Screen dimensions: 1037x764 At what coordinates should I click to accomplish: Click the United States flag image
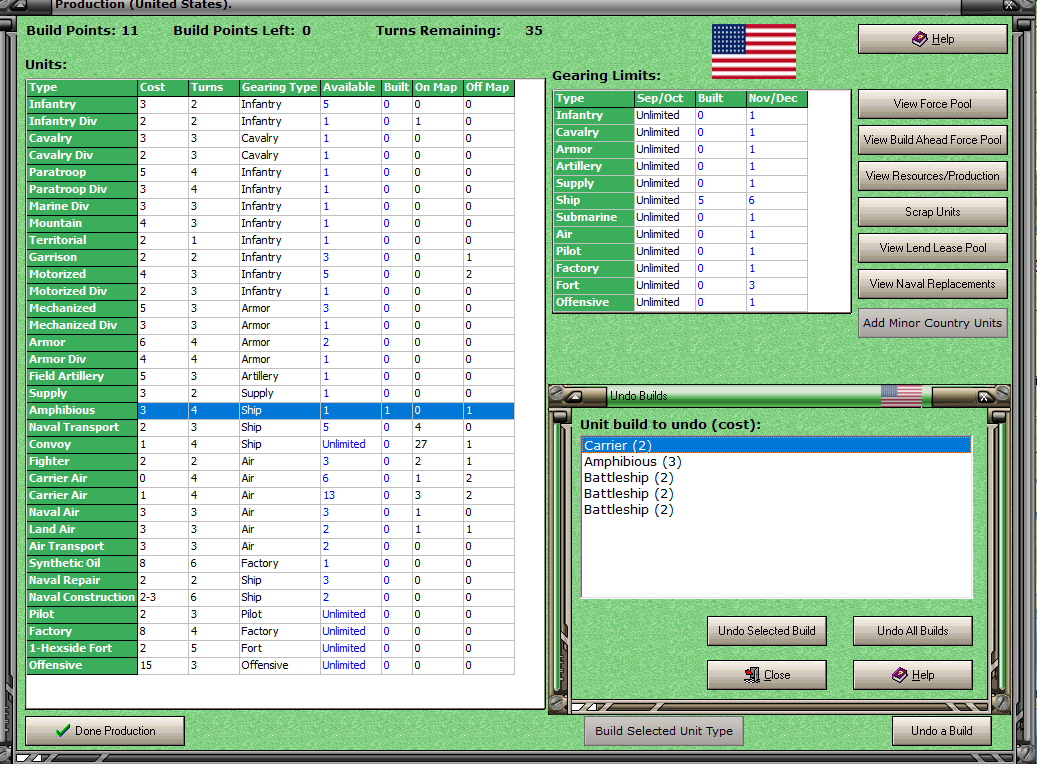(x=753, y=52)
